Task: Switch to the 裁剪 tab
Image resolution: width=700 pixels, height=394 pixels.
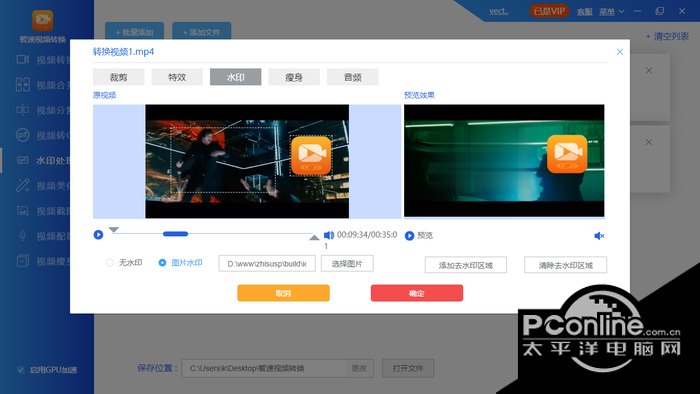Action: click(x=118, y=77)
